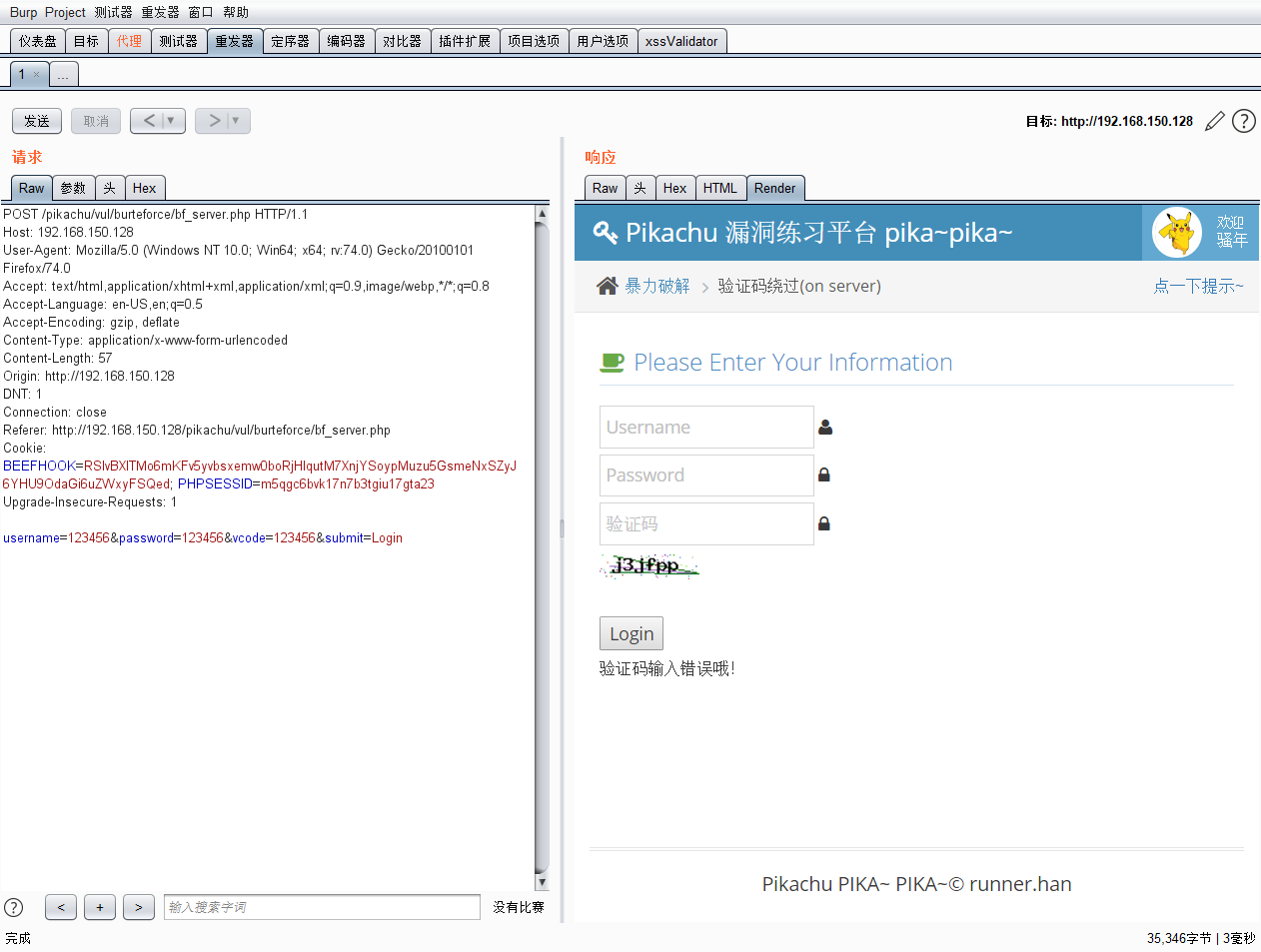The image size is (1261, 952).
Task: Click the lock icon beside 验证码 field
Action: [824, 522]
